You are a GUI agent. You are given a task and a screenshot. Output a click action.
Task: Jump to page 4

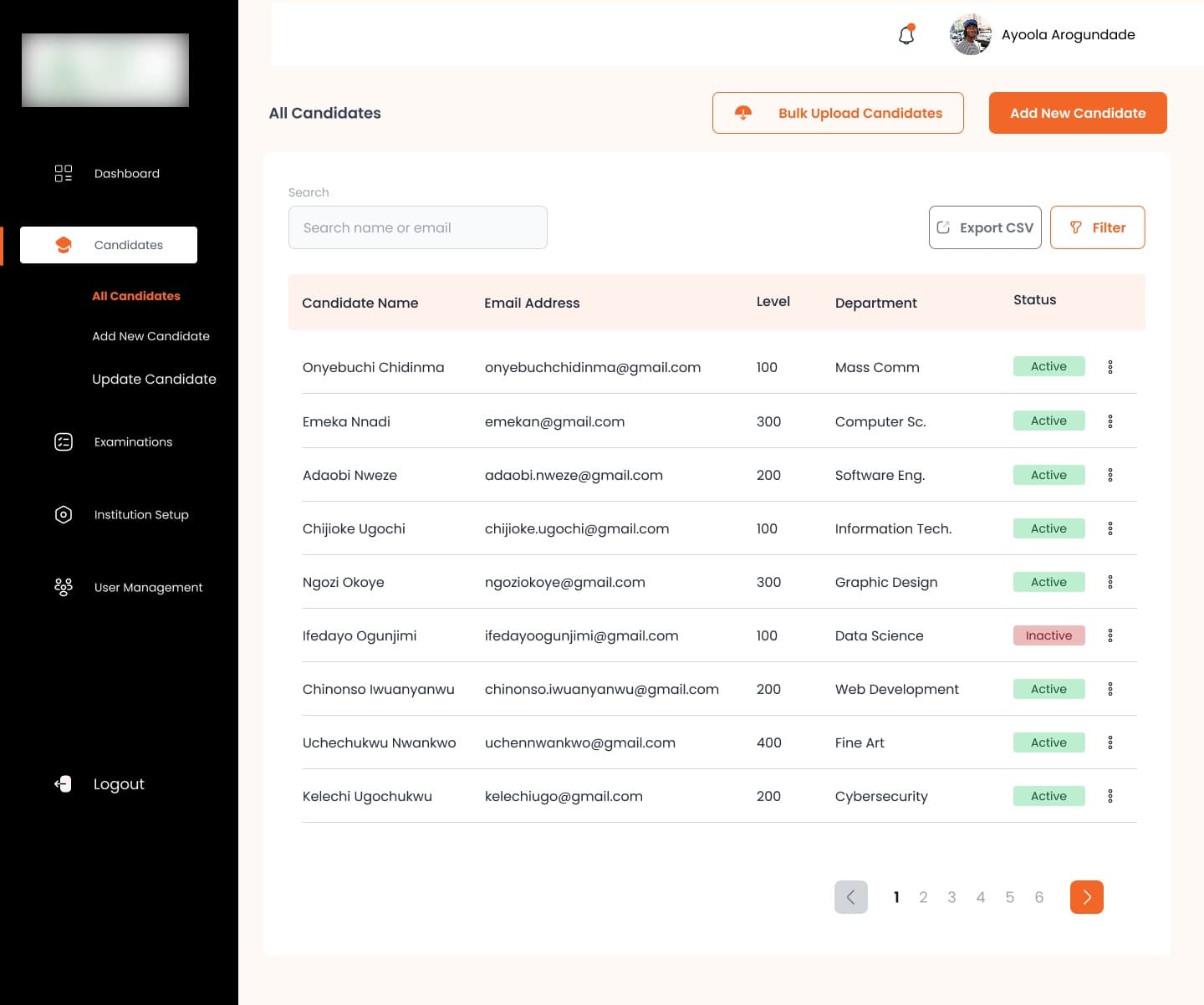(981, 897)
